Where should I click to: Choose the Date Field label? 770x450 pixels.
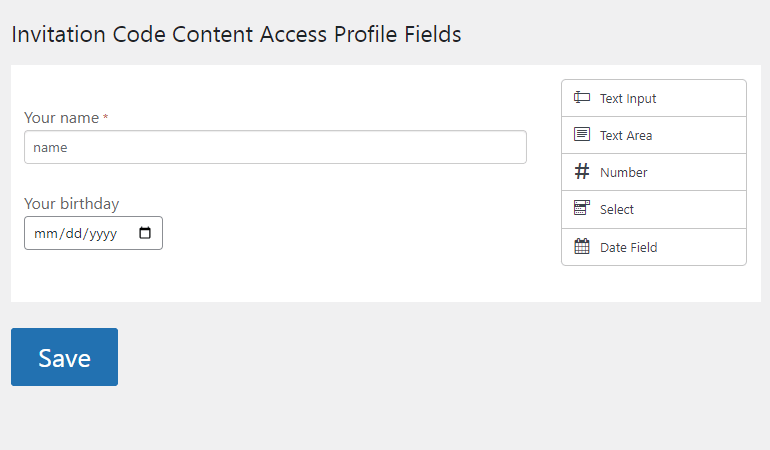[x=628, y=247]
